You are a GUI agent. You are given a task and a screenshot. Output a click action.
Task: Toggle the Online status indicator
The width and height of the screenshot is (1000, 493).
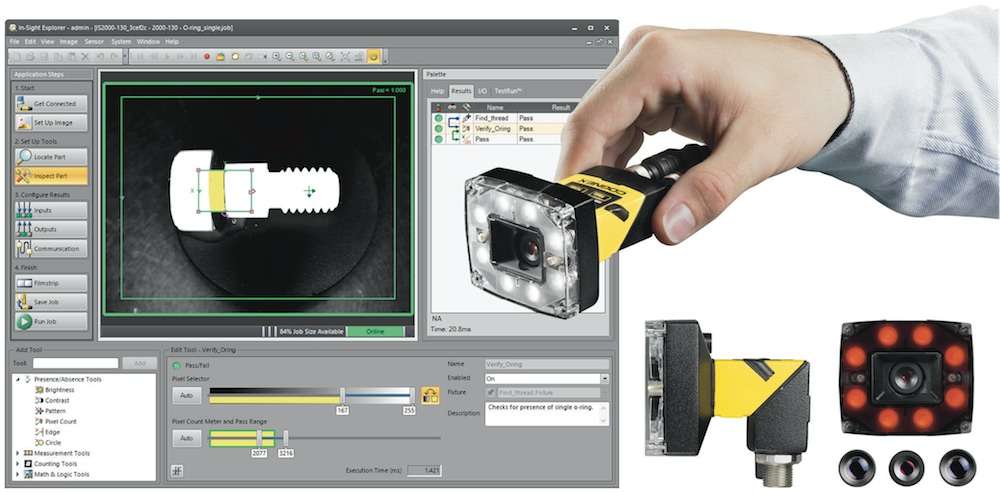click(x=375, y=332)
